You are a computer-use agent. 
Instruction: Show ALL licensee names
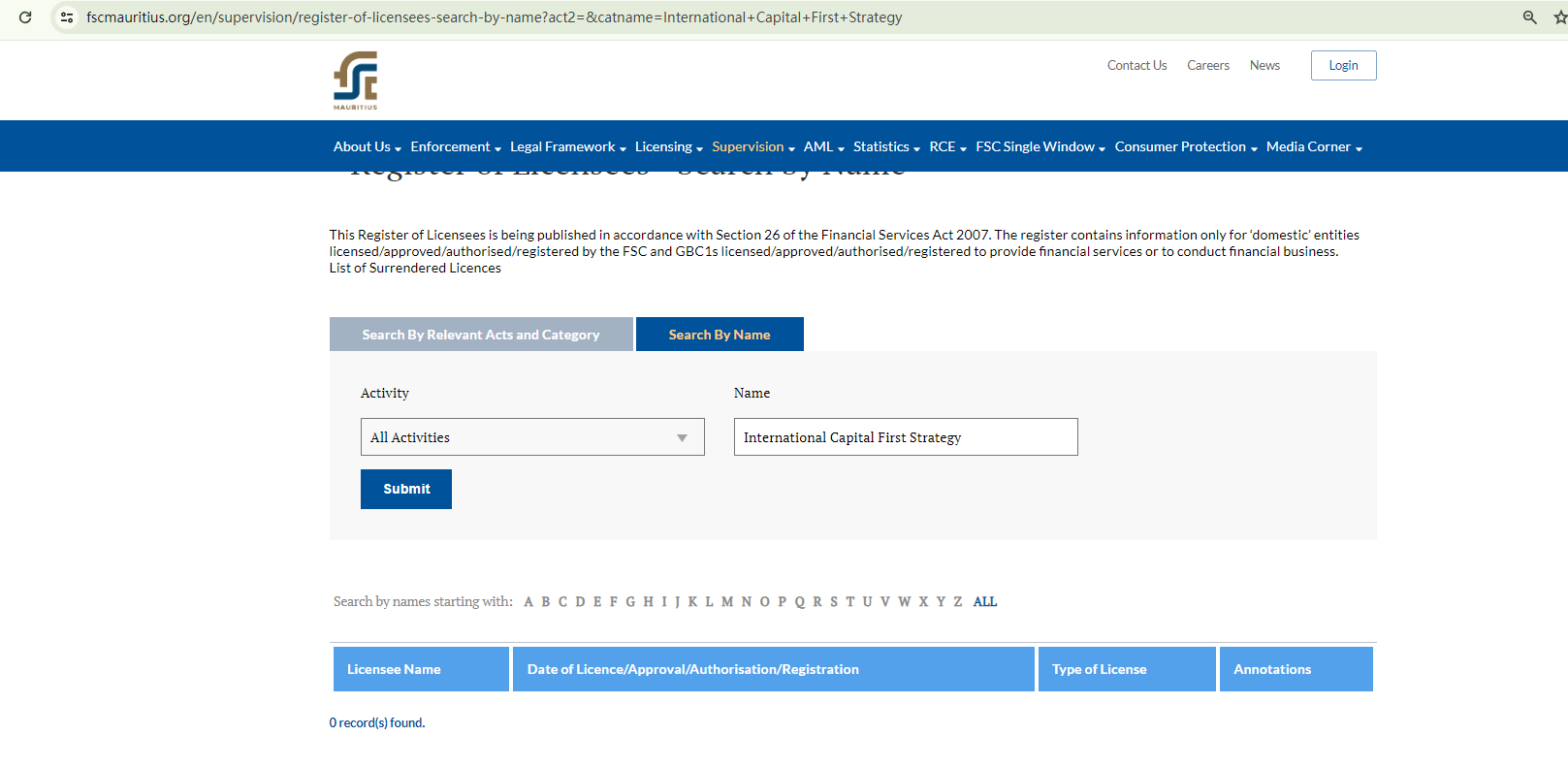[x=985, y=601]
